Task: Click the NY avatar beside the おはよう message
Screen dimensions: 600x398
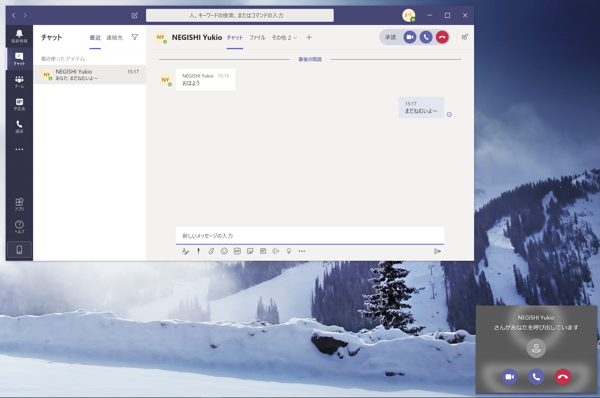Action: (x=165, y=80)
